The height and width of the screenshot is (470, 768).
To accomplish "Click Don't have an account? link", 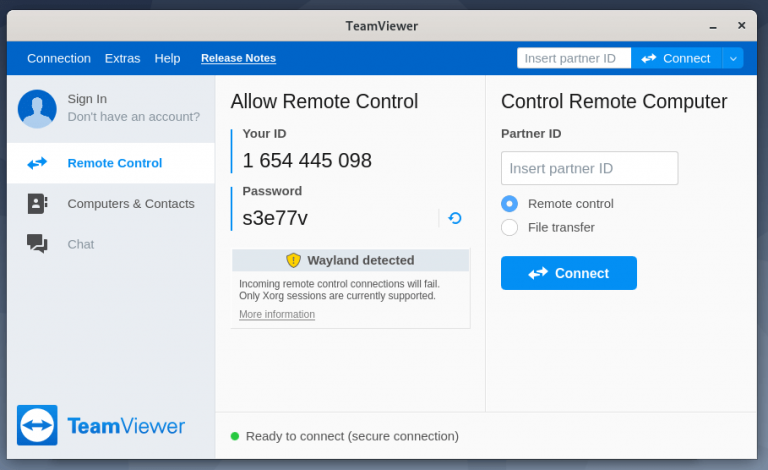I will (134, 117).
